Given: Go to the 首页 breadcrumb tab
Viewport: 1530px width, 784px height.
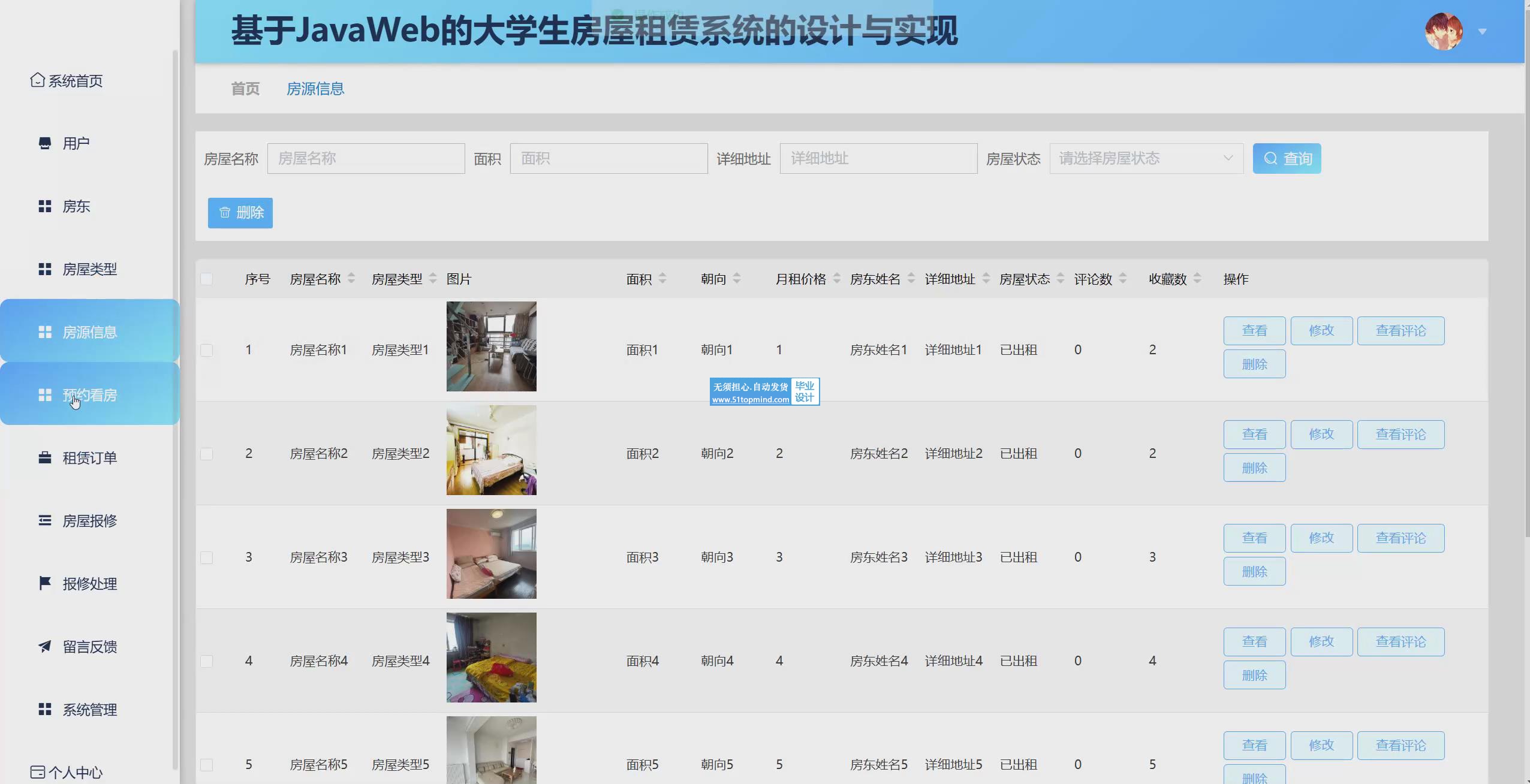Looking at the screenshot, I should (x=245, y=89).
